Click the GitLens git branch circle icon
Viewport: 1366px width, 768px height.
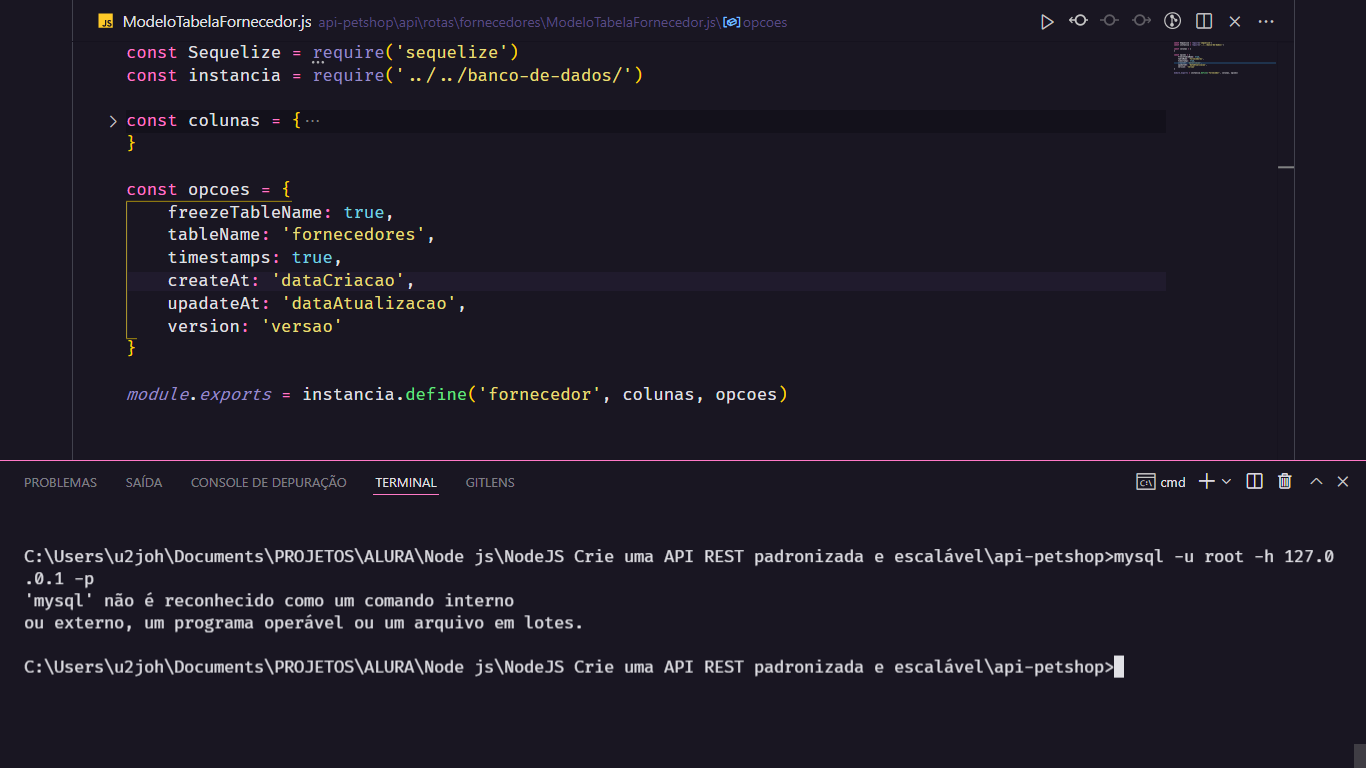point(1173,21)
